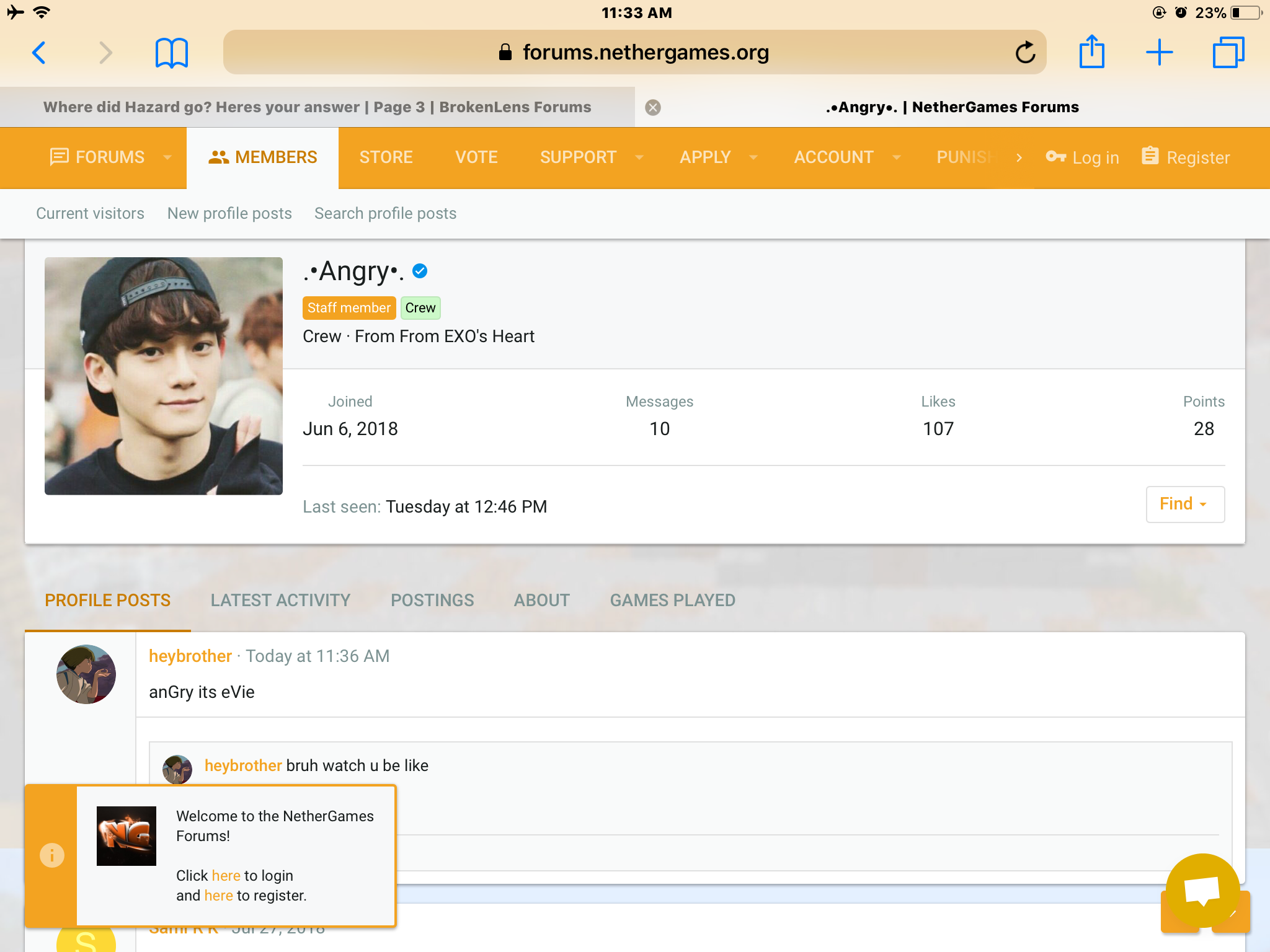
Task: Open the yellow chat bubble button
Action: click(1203, 890)
